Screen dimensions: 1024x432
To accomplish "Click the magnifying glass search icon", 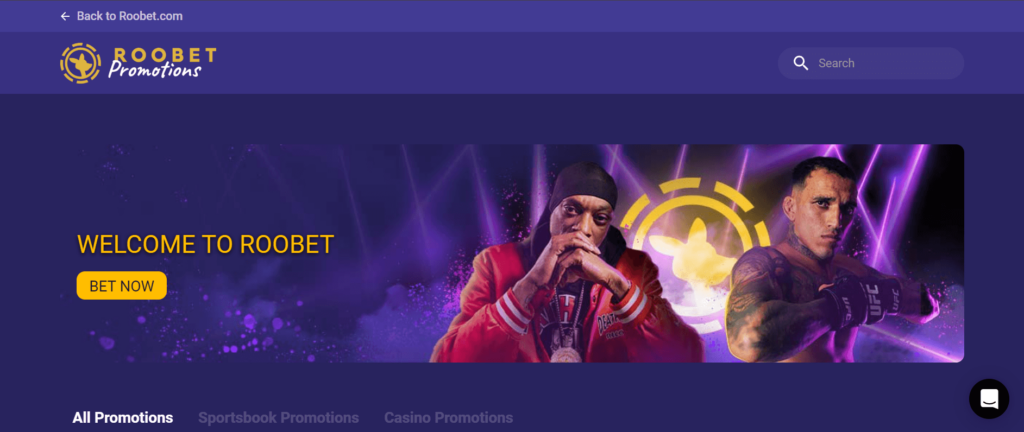I will pyautogui.click(x=801, y=63).
